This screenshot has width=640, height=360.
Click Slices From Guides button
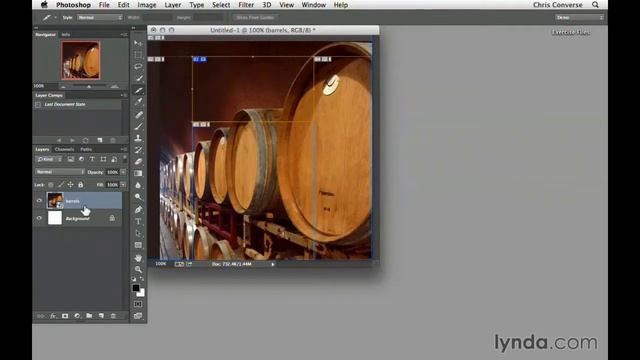click(256, 18)
